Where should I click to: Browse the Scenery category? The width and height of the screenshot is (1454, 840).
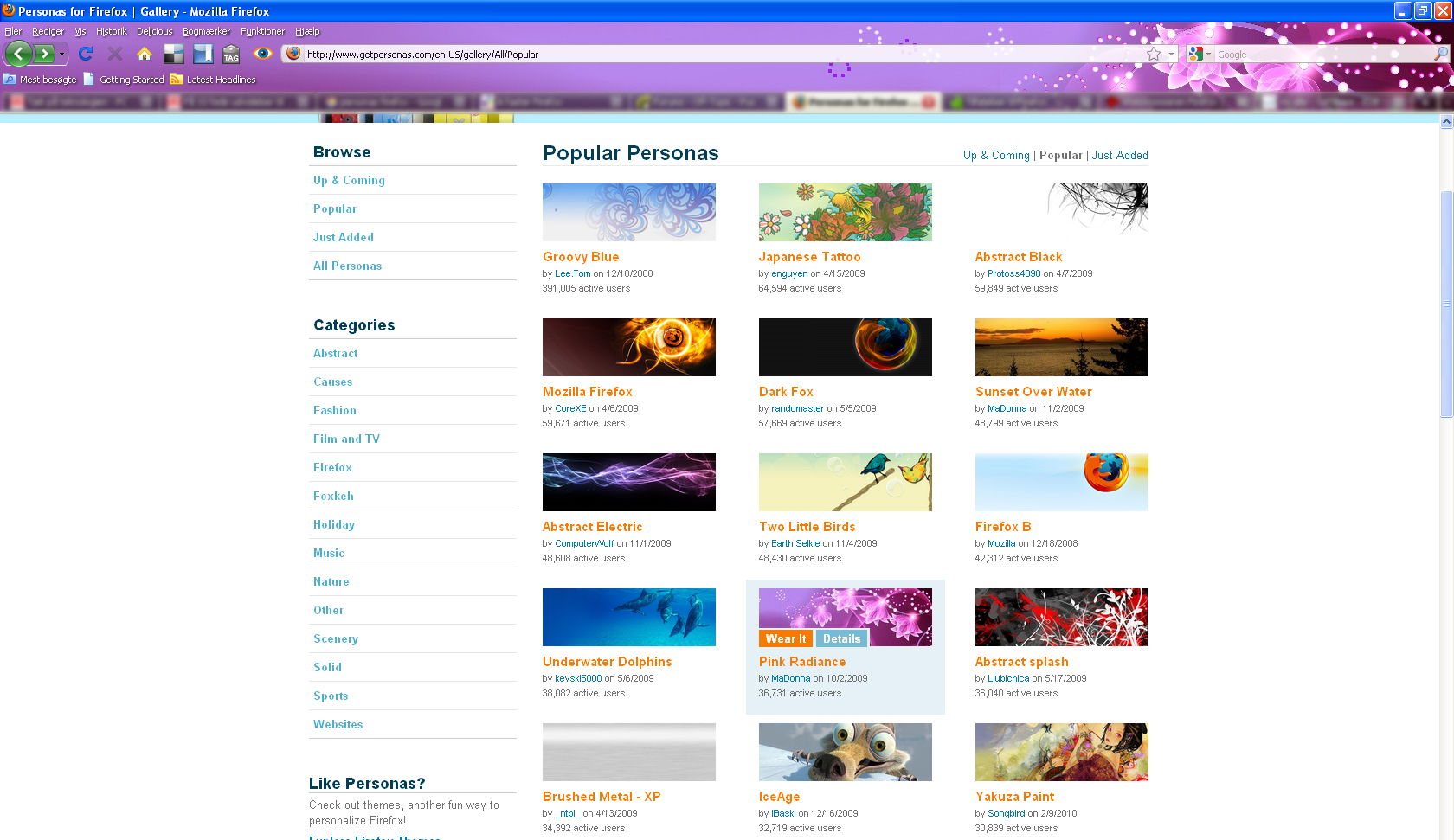[336, 638]
